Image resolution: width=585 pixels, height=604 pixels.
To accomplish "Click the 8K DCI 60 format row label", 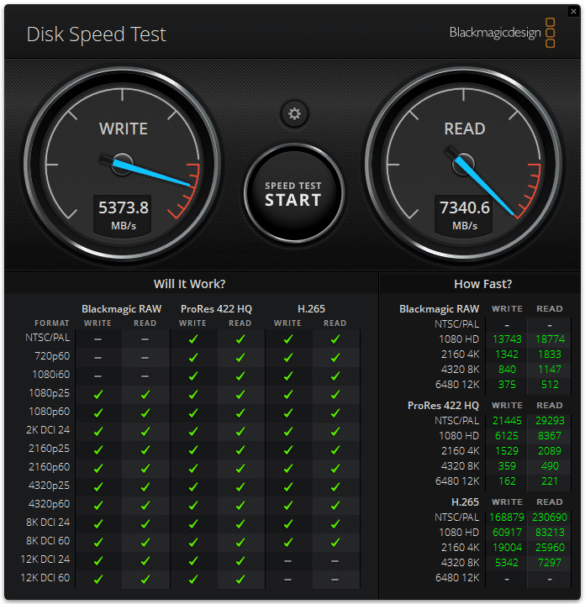I will coord(48,541).
